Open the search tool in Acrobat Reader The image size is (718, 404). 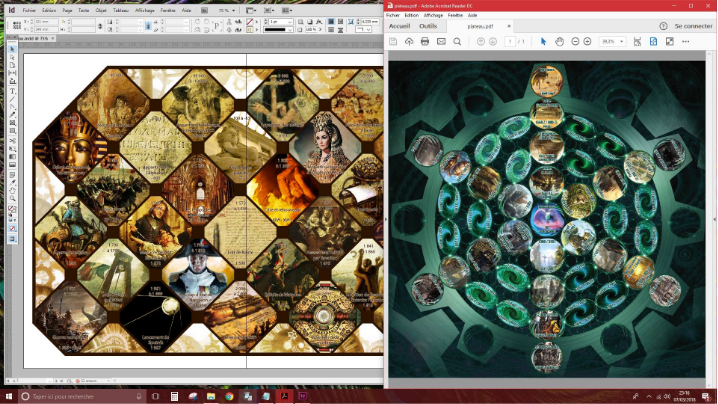coord(457,42)
